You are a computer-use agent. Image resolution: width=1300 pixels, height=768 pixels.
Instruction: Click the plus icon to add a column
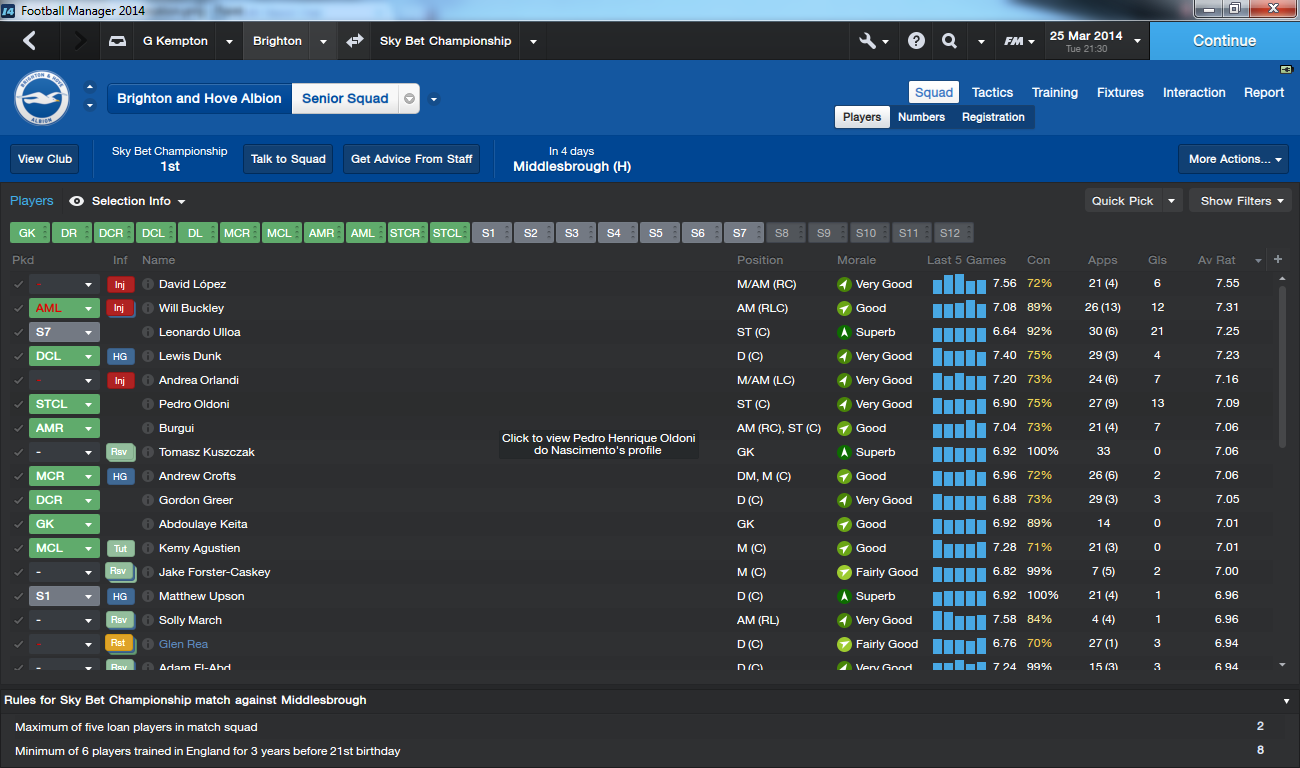tap(1277, 260)
